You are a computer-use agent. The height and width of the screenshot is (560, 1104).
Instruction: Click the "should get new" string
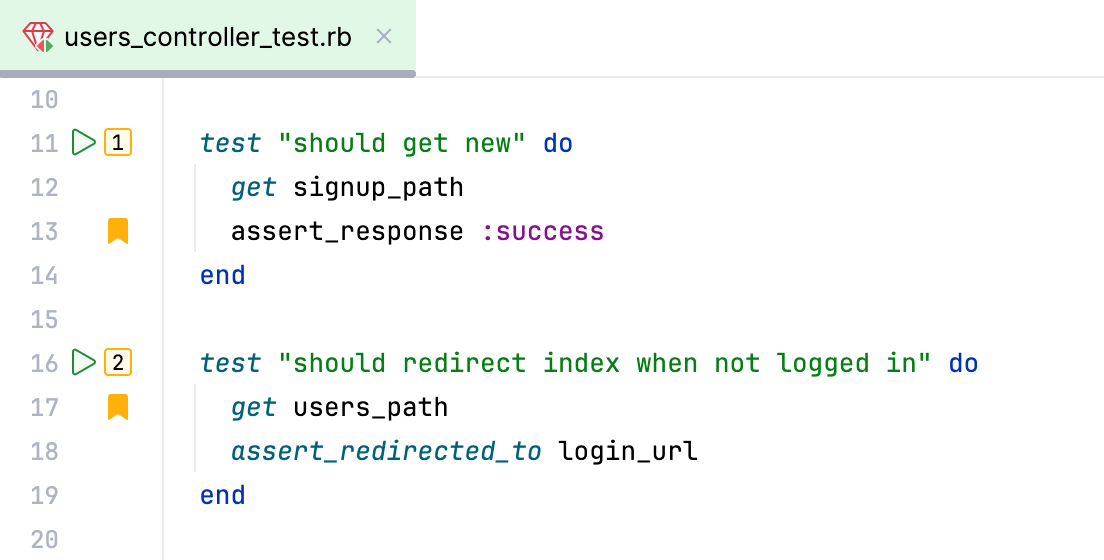point(402,144)
